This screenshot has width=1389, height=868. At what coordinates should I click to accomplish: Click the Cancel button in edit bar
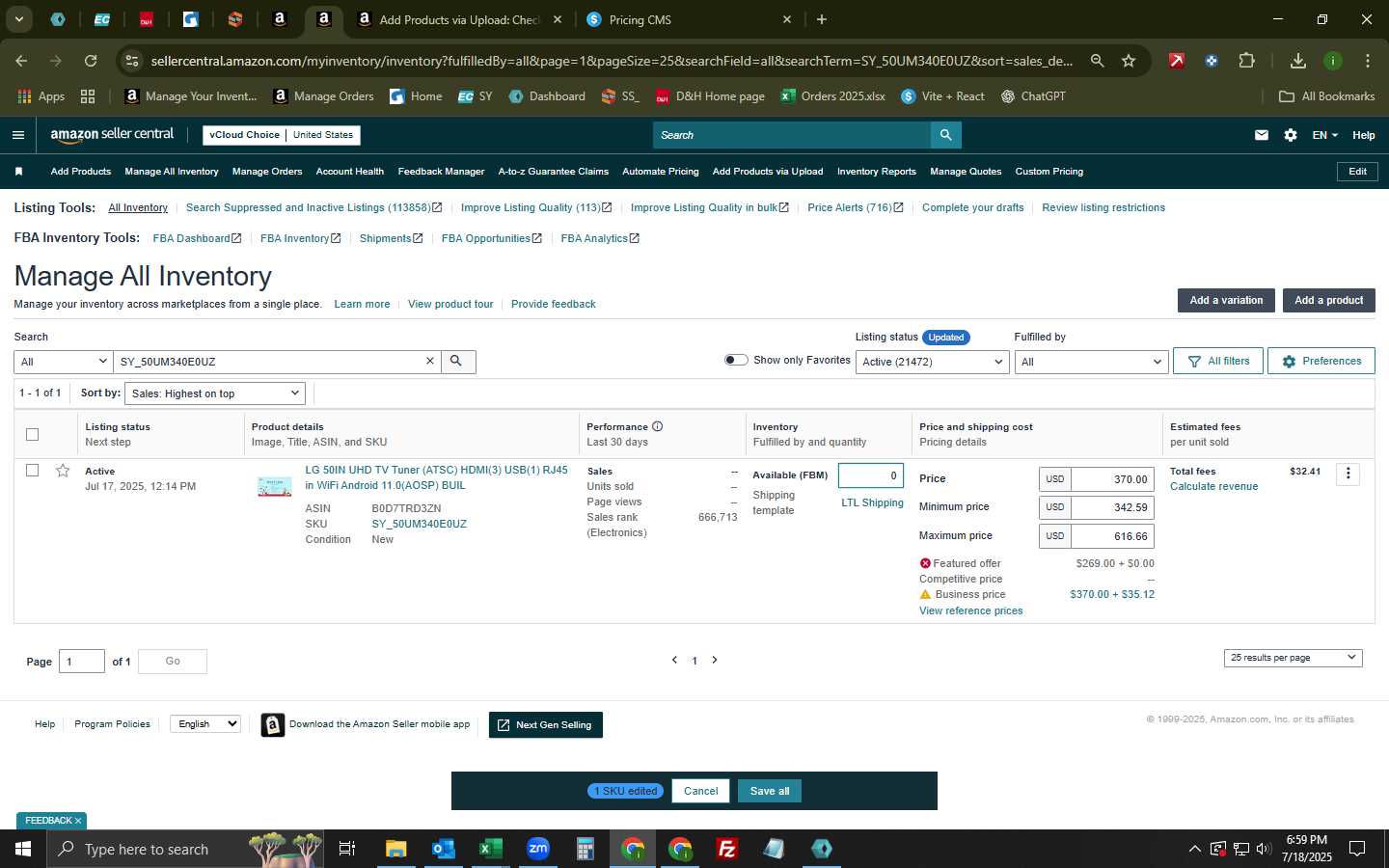point(701,791)
